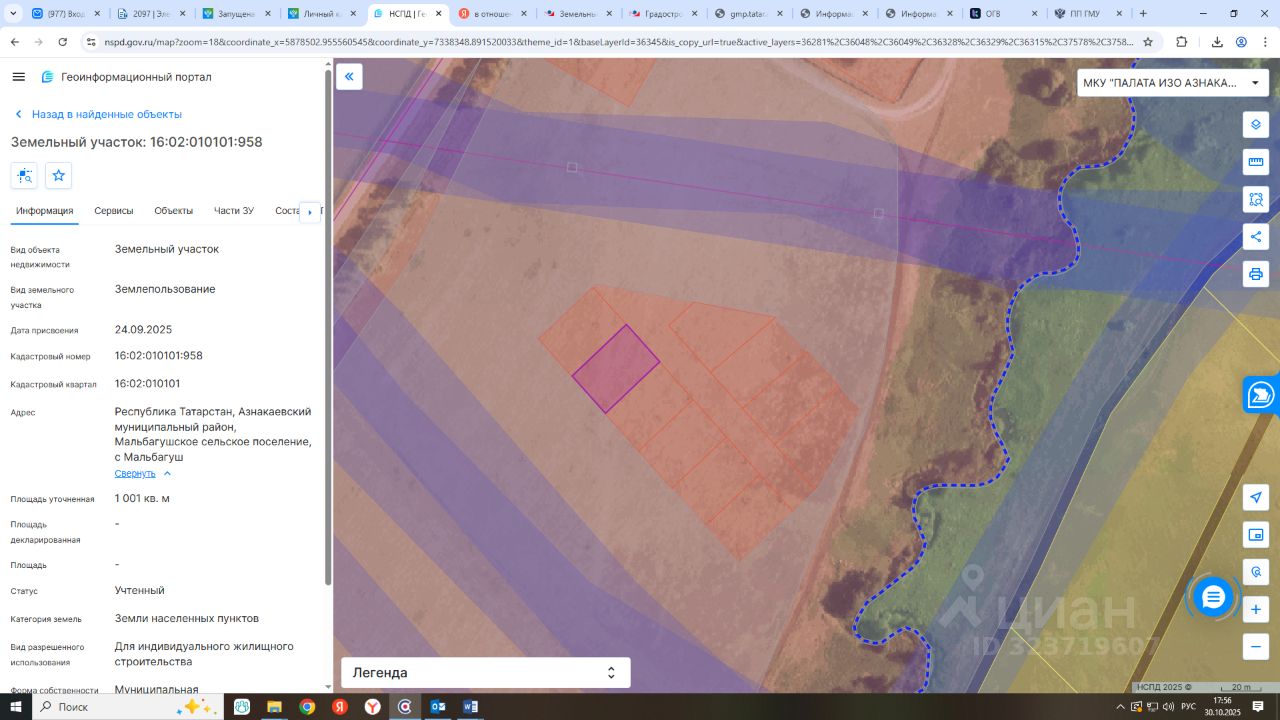This screenshot has width=1280, height=720.
Task: Go back via "Назад в найденные объекты"
Action: point(98,114)
